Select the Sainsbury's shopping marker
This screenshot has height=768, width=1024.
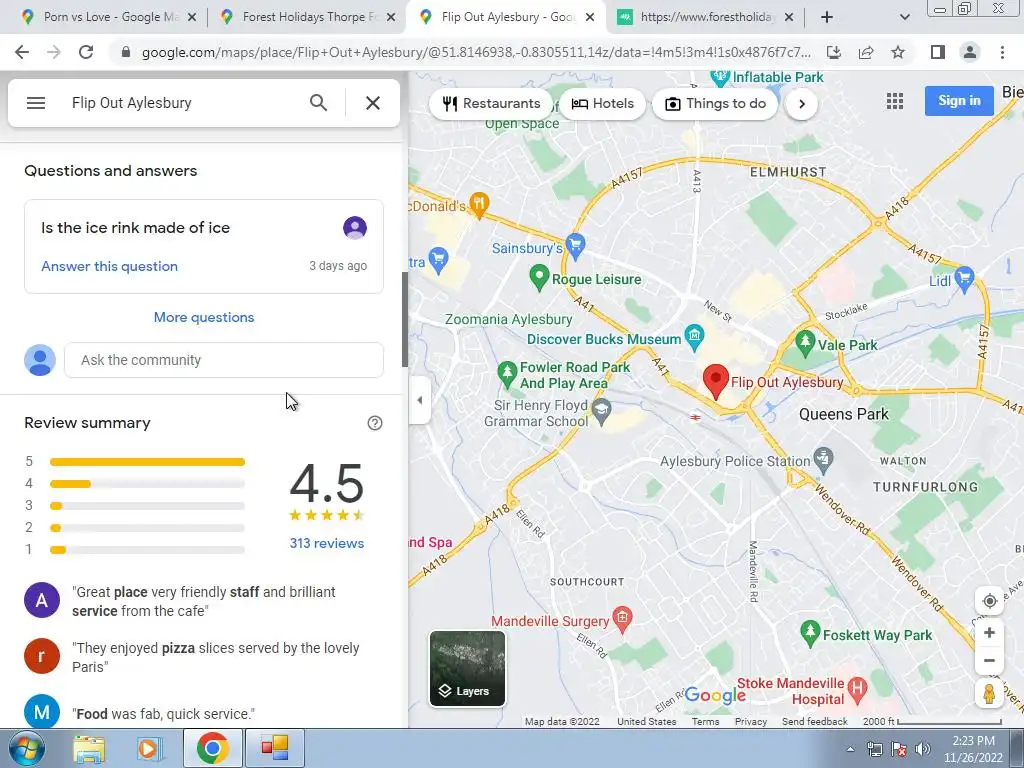575,245
